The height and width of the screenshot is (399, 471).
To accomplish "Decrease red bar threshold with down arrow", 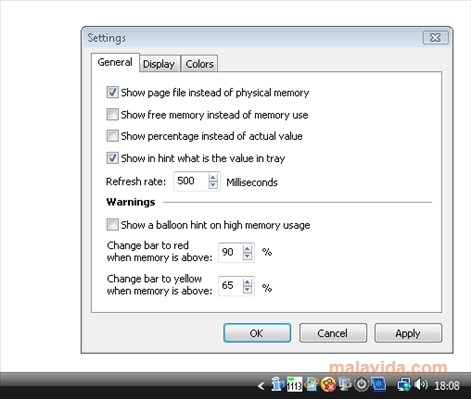I will [x=247, y=256].
